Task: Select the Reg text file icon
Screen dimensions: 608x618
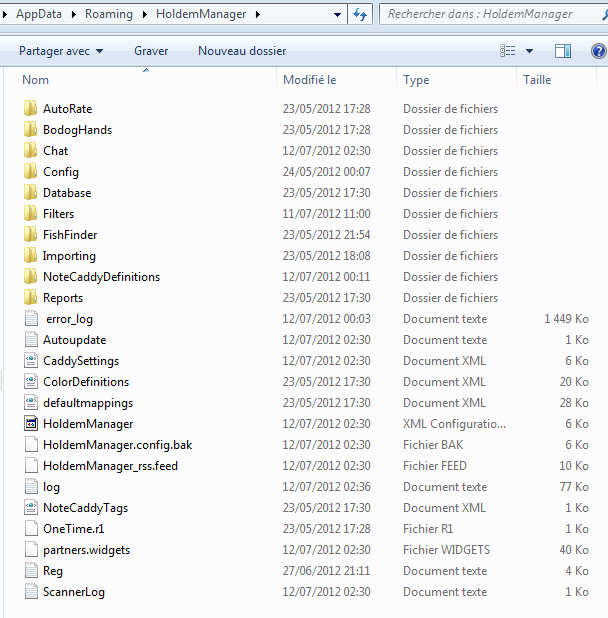Action: [x=31, y=570]
